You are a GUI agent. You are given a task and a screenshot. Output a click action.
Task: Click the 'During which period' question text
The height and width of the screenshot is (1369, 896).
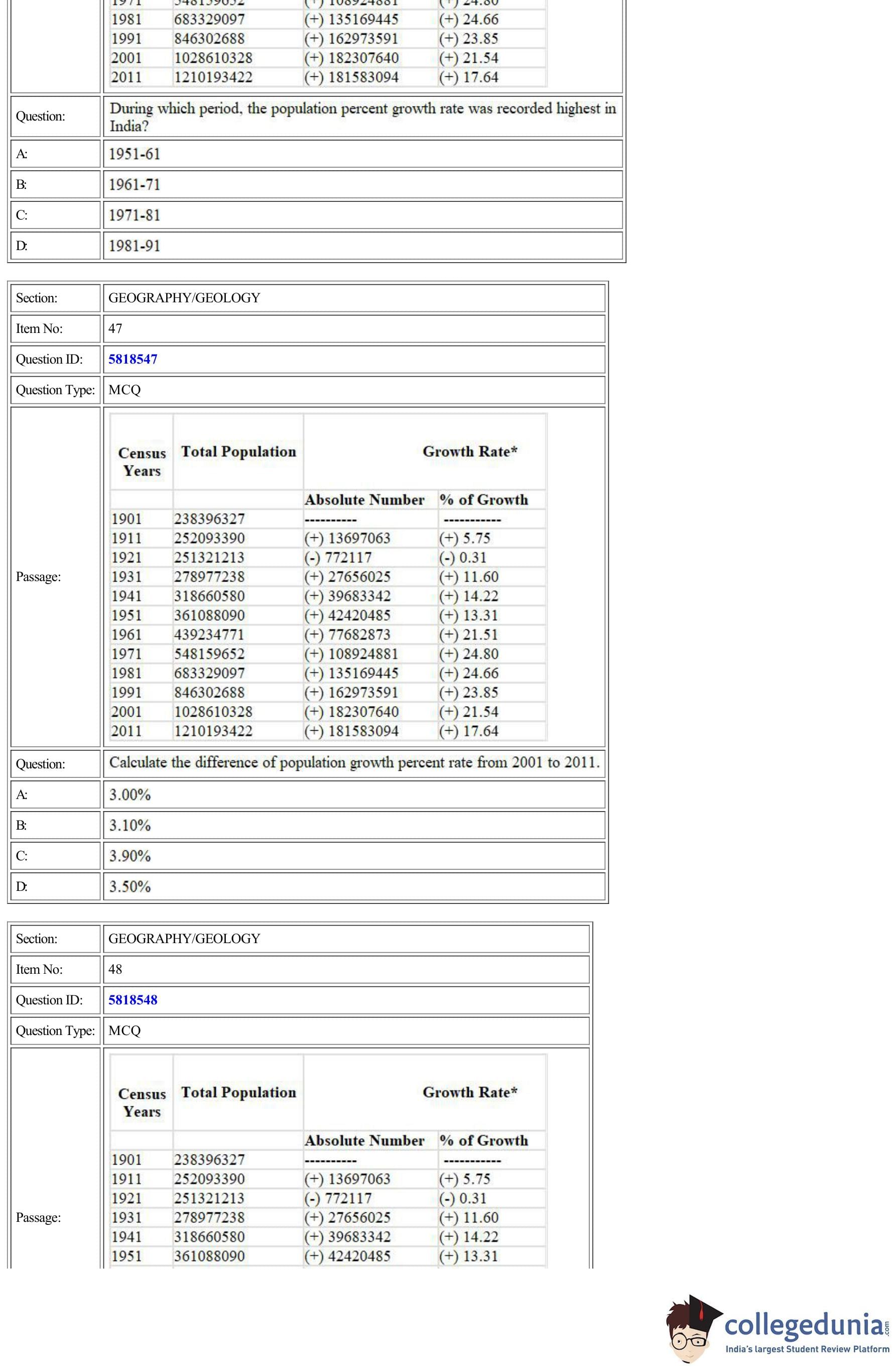(x=362, y=116)
